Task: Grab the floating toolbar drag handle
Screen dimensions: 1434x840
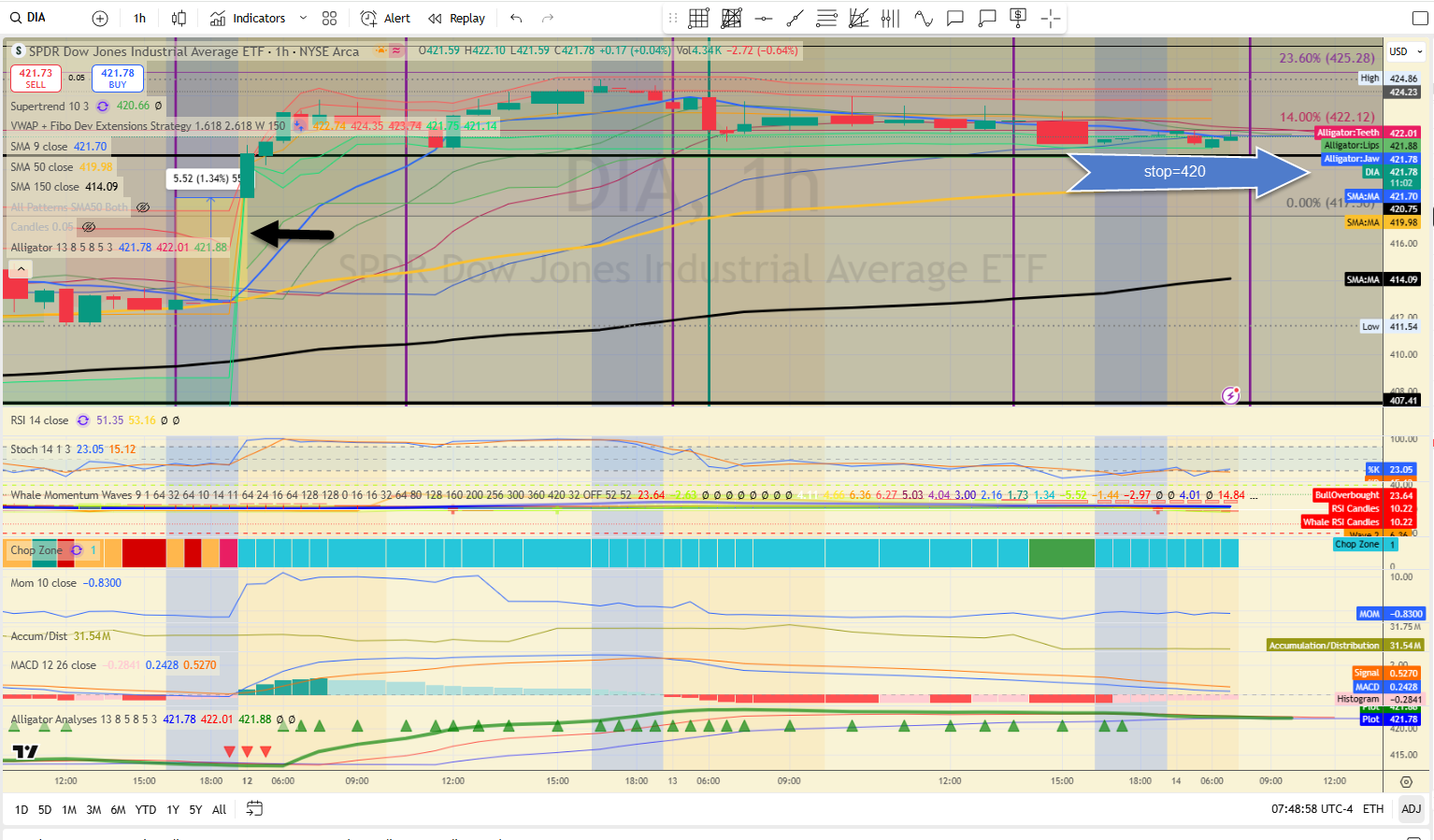Action: pos(673,18)
